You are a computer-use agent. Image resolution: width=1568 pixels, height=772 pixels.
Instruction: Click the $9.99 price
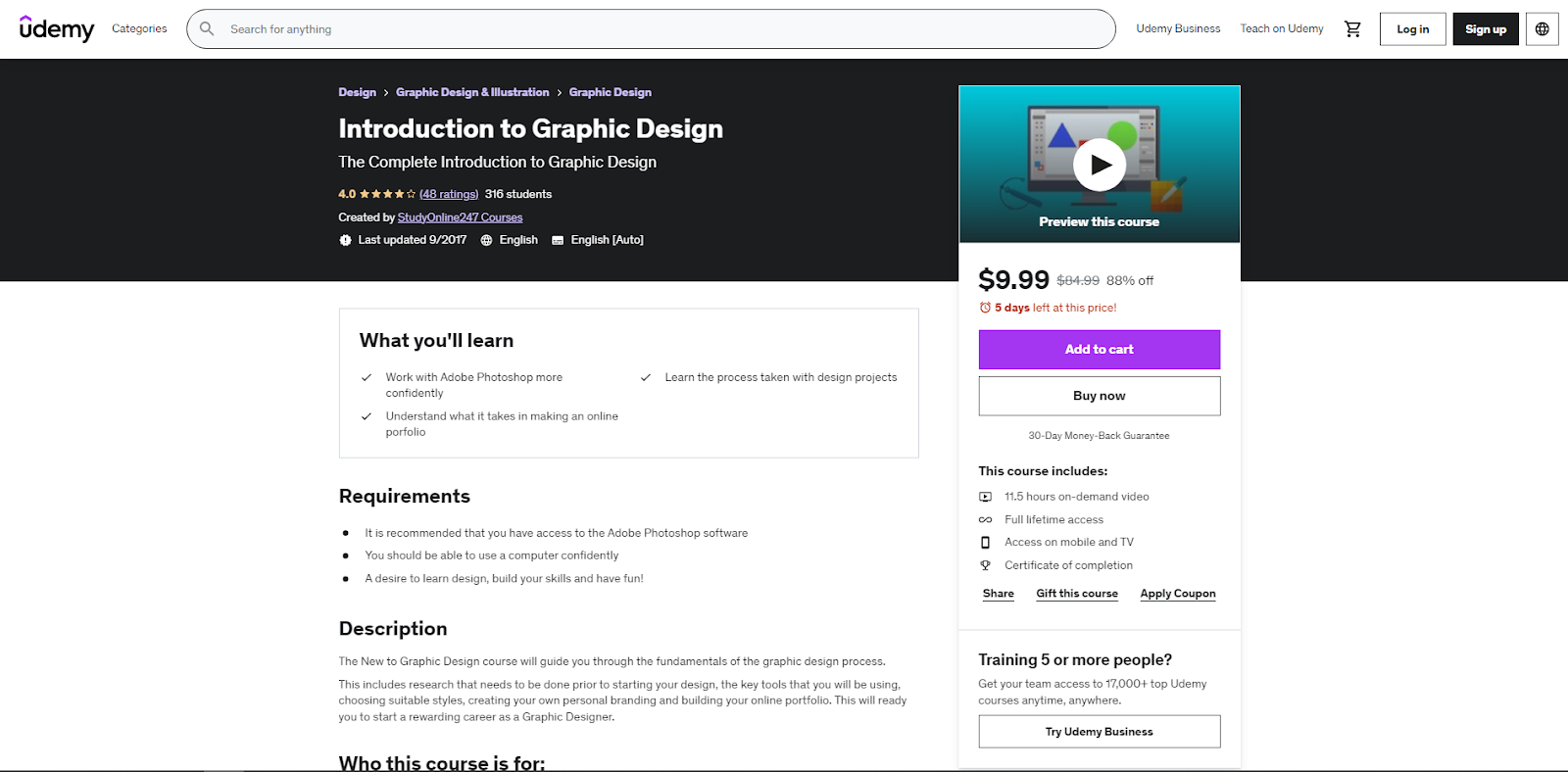click(1013, 280)
